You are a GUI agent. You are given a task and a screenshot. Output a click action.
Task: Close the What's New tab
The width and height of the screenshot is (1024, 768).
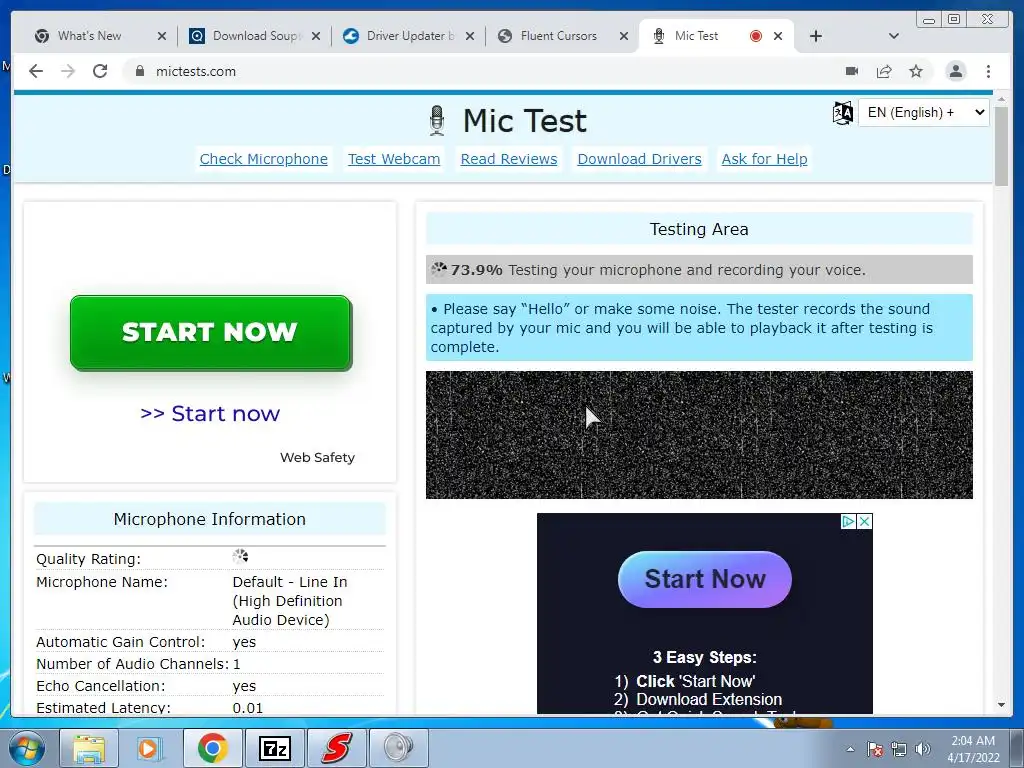coord(162,36)
